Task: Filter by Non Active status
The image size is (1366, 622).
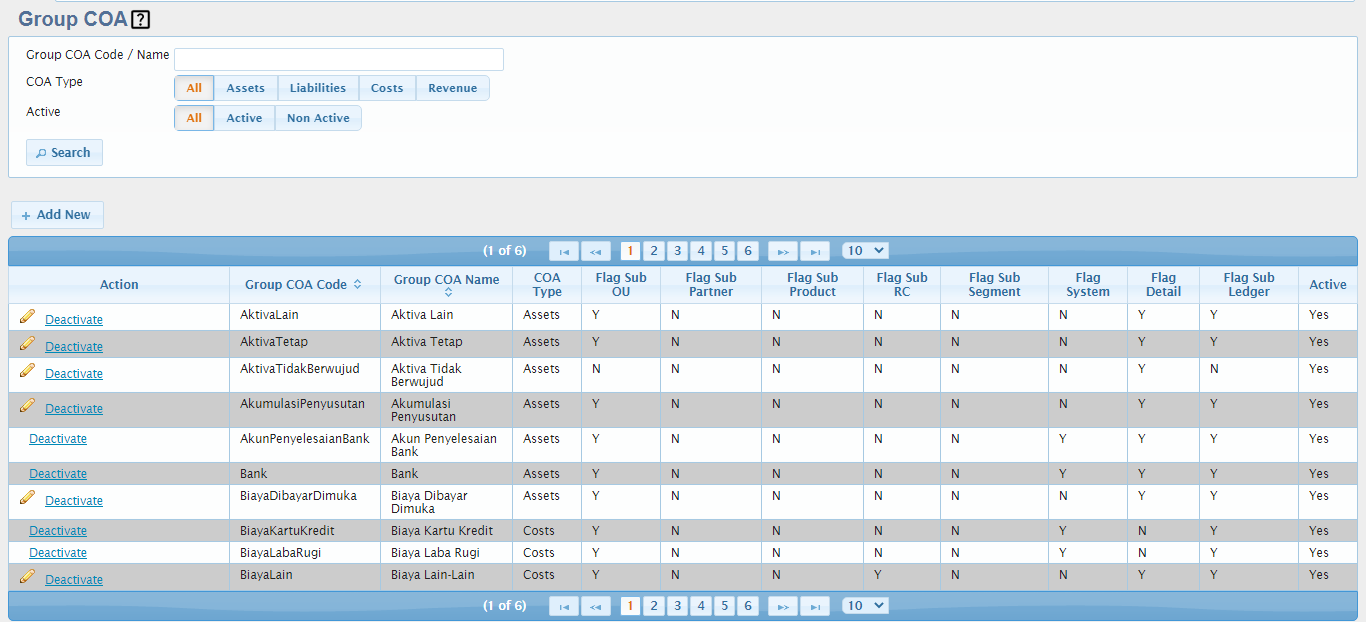Action: tap(318, 118)
